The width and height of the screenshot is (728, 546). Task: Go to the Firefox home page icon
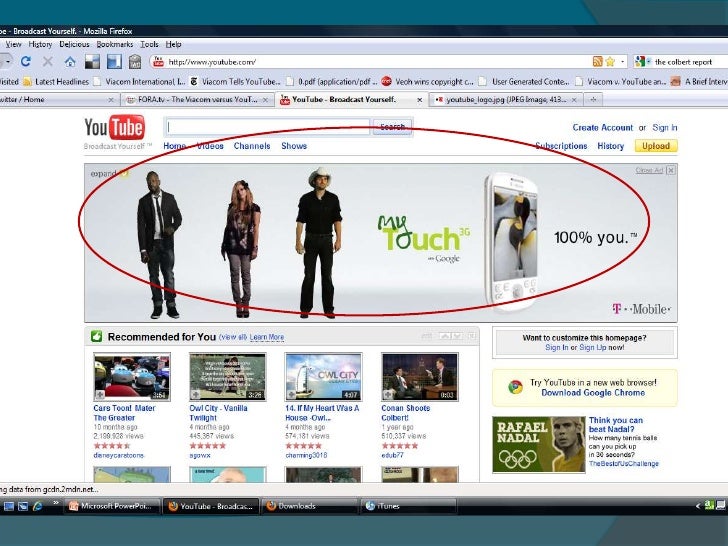70,62
